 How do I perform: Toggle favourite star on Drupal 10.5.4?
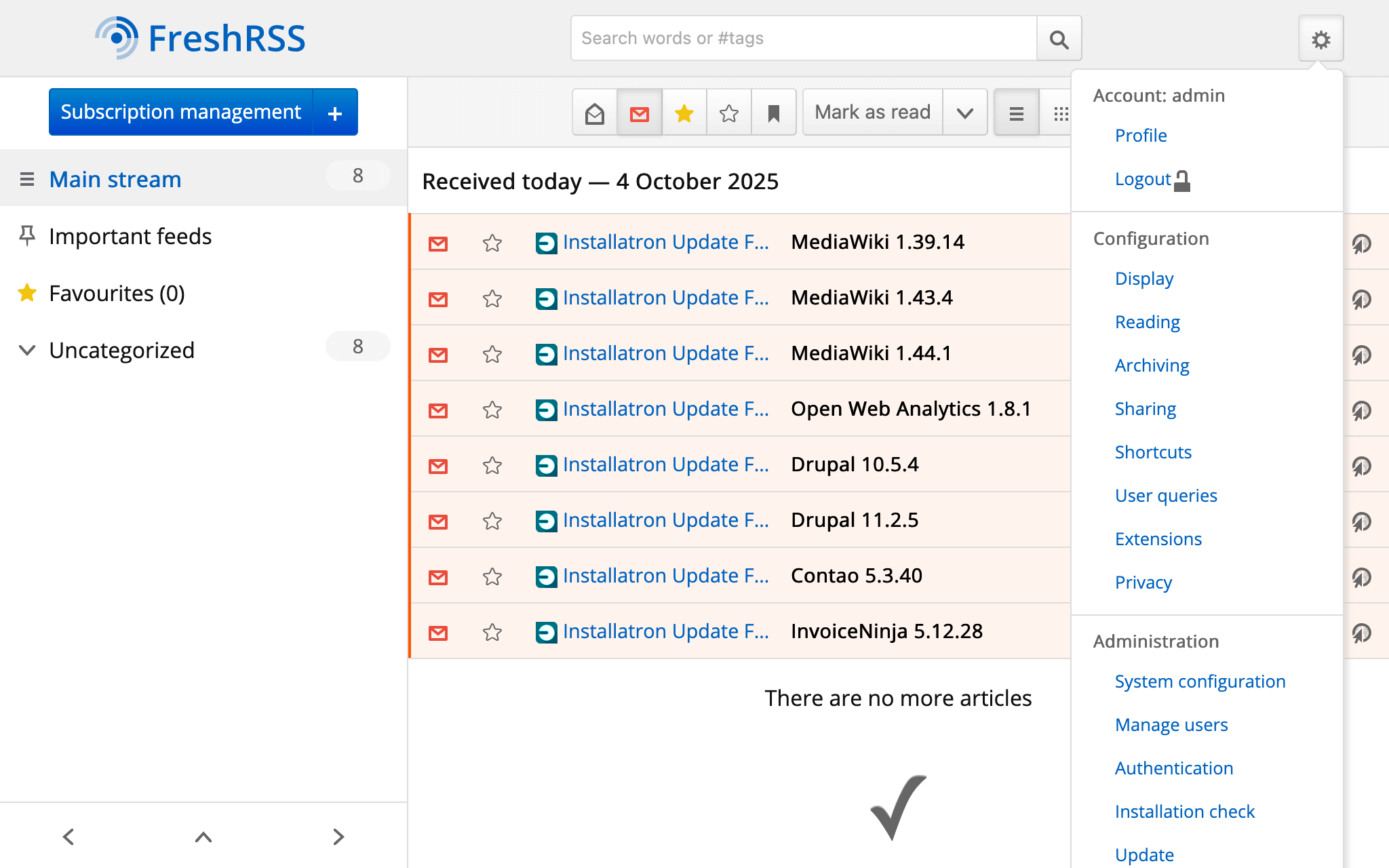click(492, 465)
